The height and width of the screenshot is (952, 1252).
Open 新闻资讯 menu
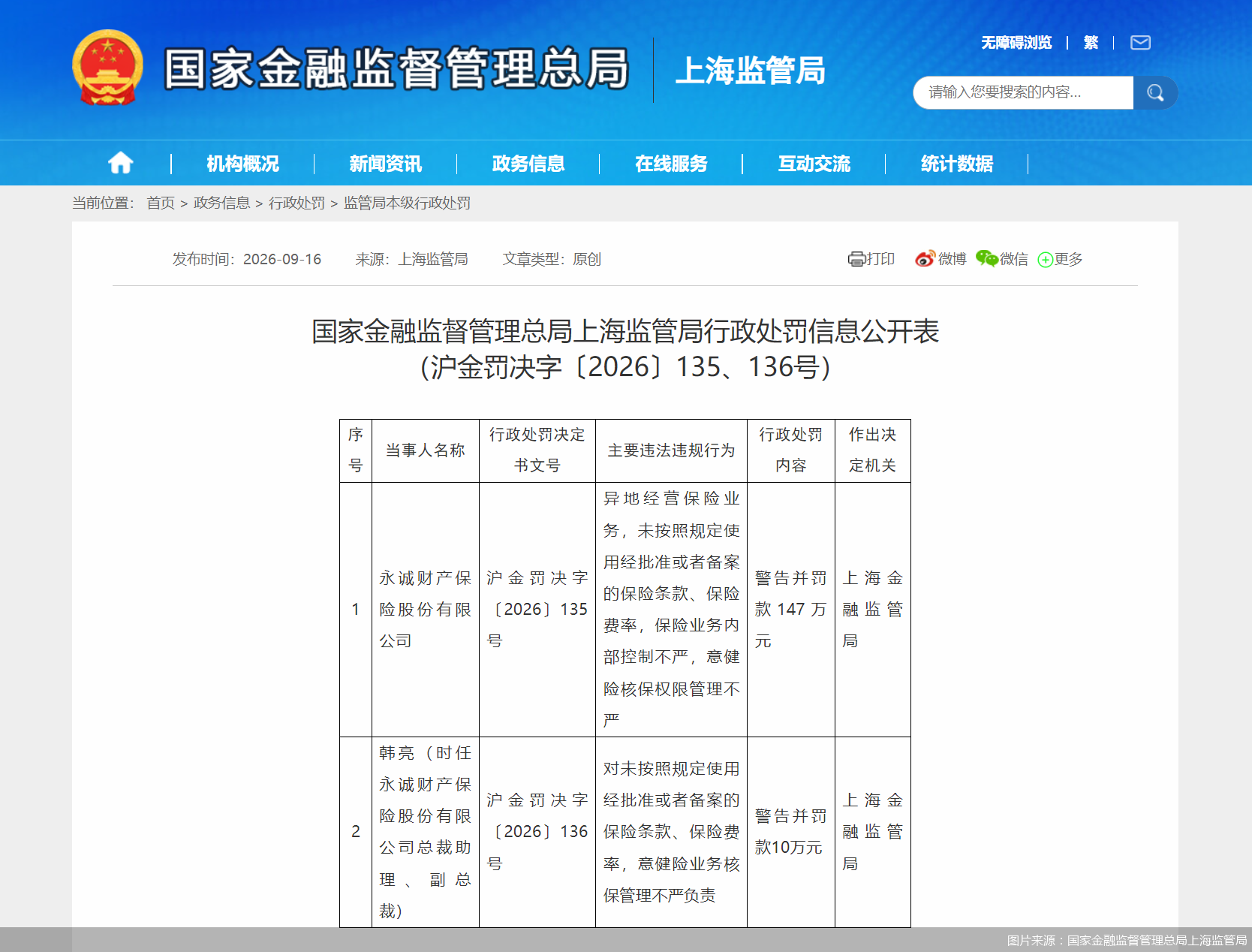[x=385, y=164]
